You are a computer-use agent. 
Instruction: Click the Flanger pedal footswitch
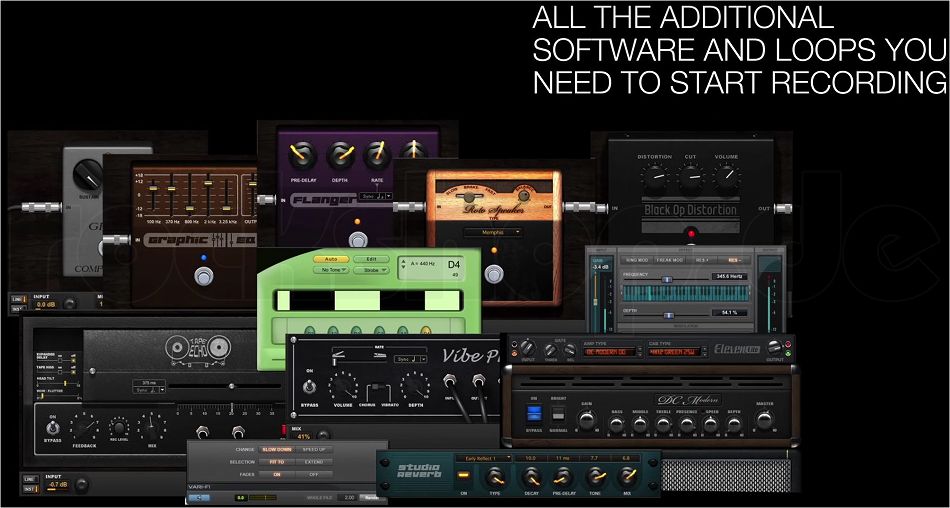tap(358, 239)
